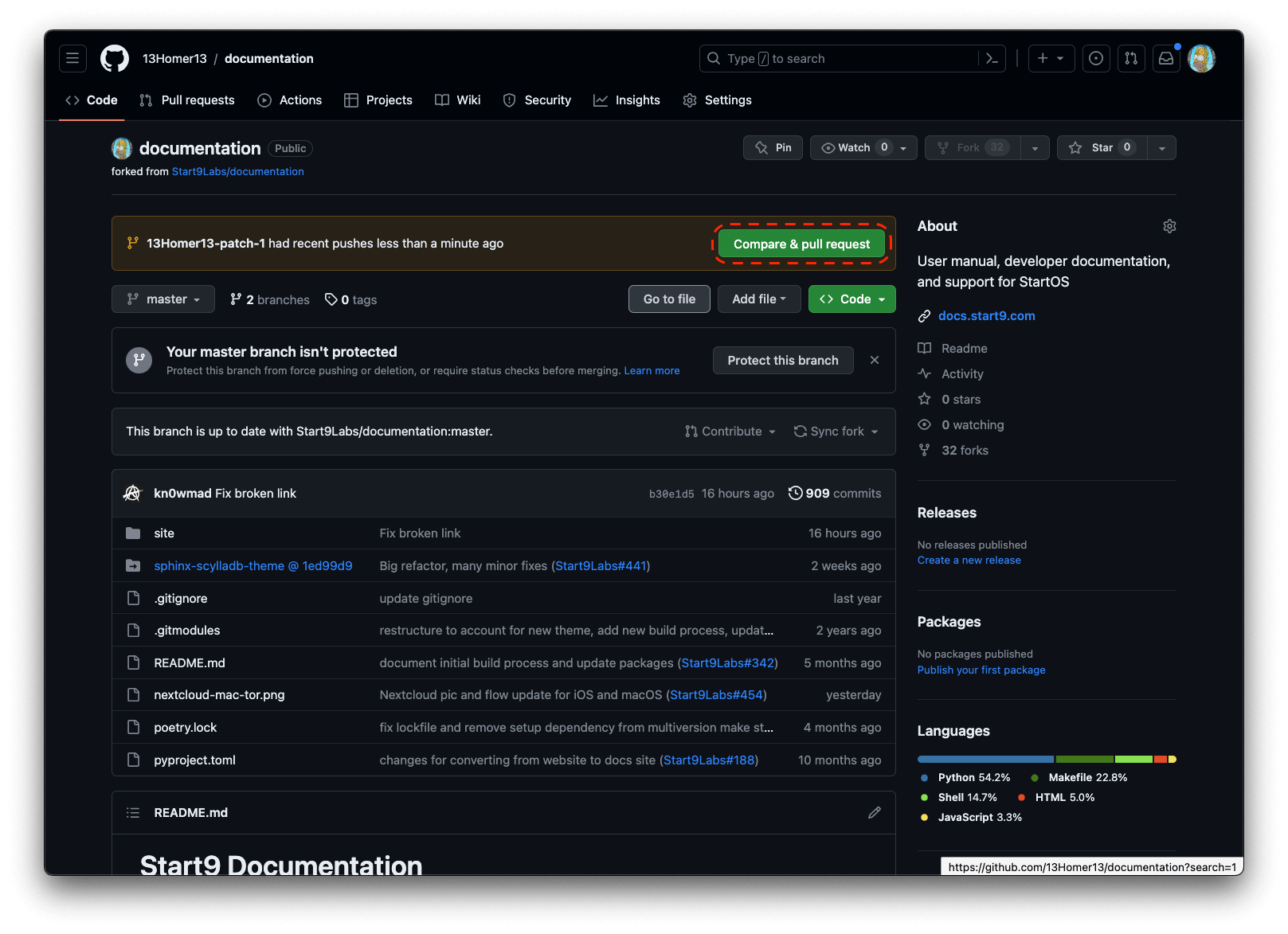Viewport: 1288px width, 934px height.
Task: Open the docs.start9.com link
Action: coord(986,316)
